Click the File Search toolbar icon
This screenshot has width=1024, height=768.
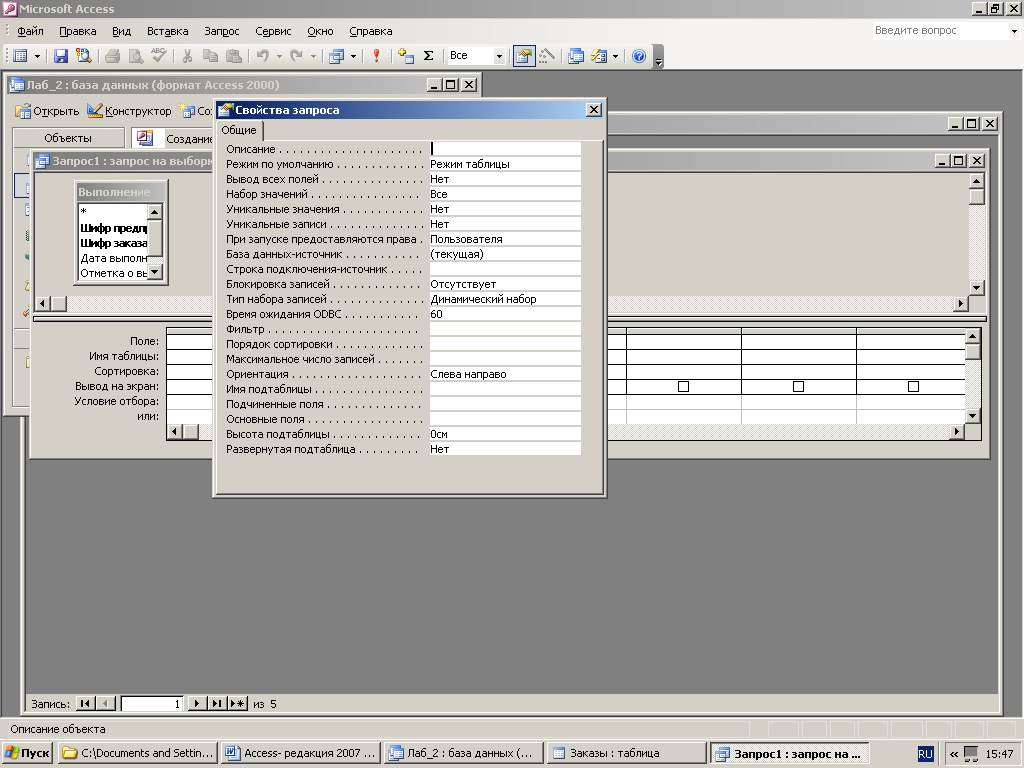click(x=84, y=56)
